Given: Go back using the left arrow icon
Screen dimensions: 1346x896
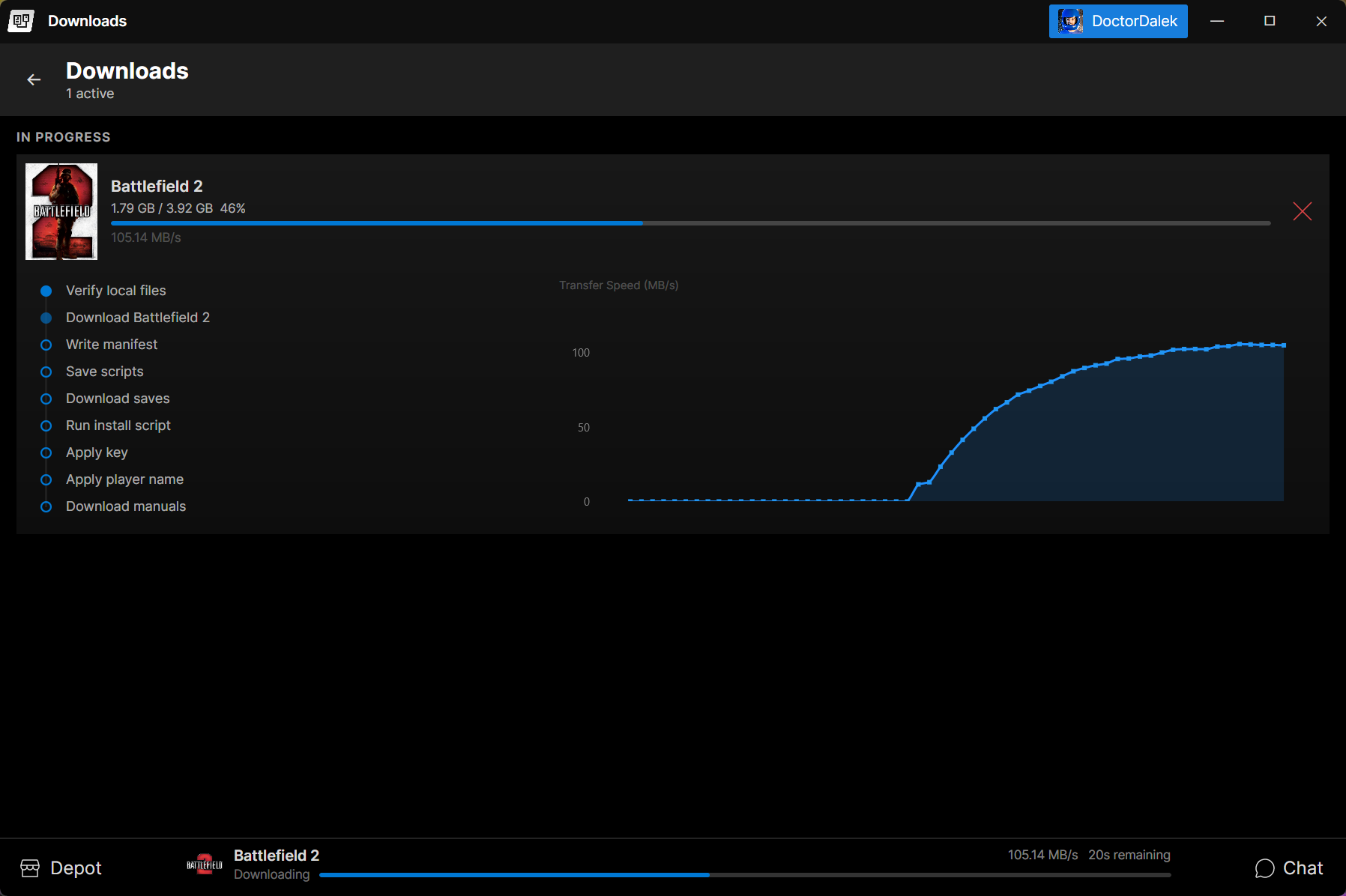Looking at the screenshot, I should (34, 79).
